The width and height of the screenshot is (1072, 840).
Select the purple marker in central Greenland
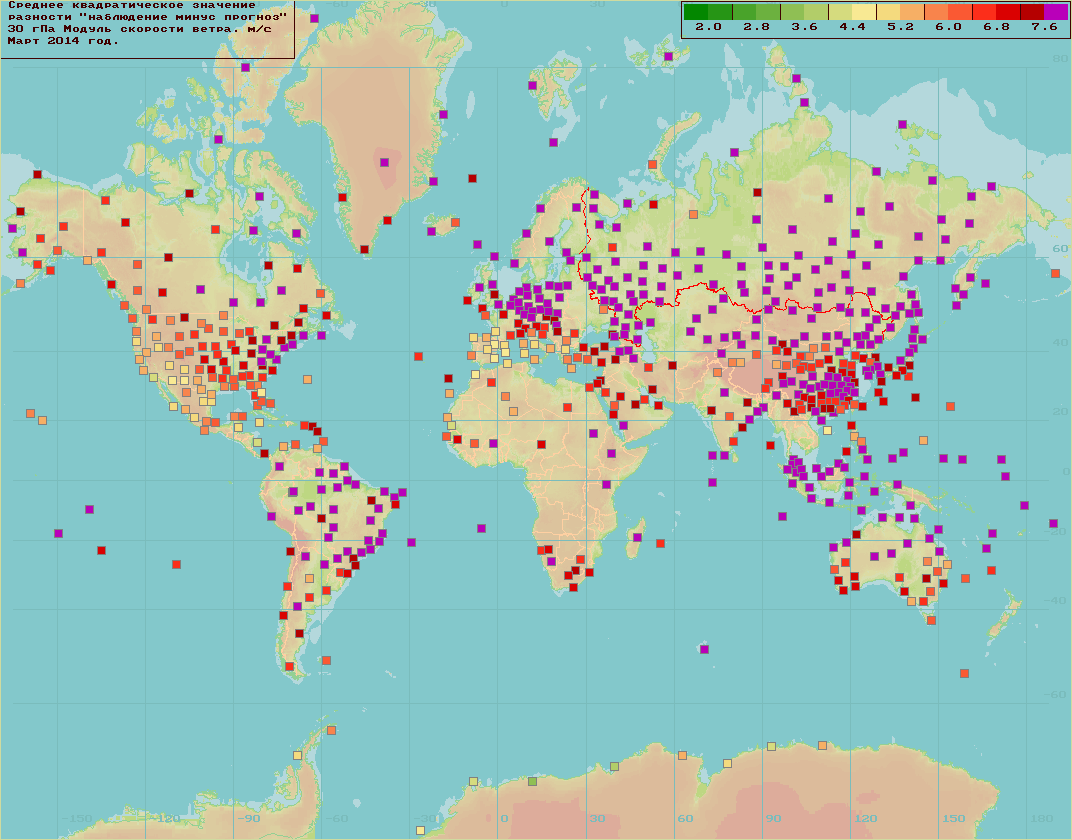(x=384, y=163)
